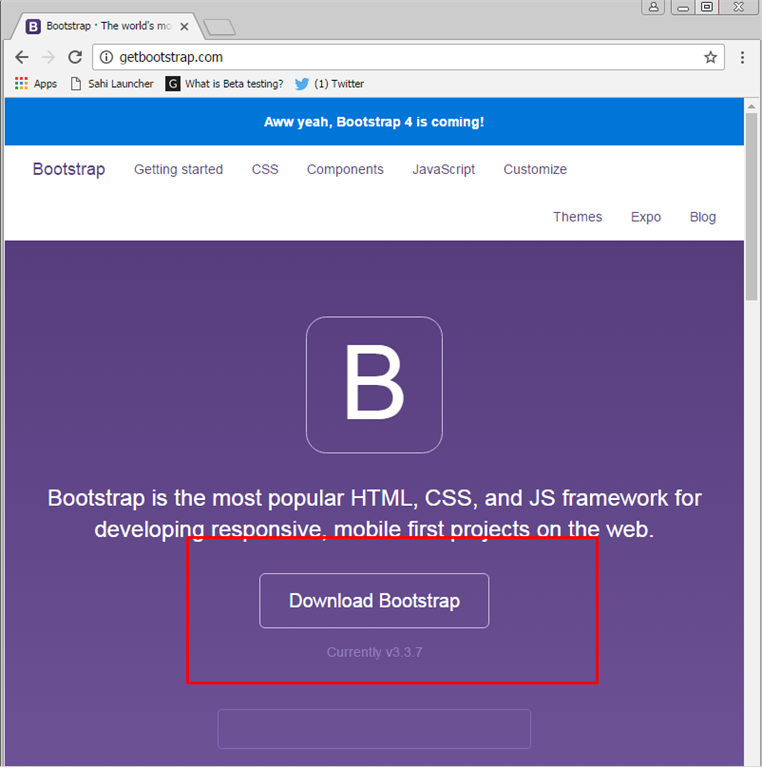Open the JavaScript nav item

click(x=444, y=169)
